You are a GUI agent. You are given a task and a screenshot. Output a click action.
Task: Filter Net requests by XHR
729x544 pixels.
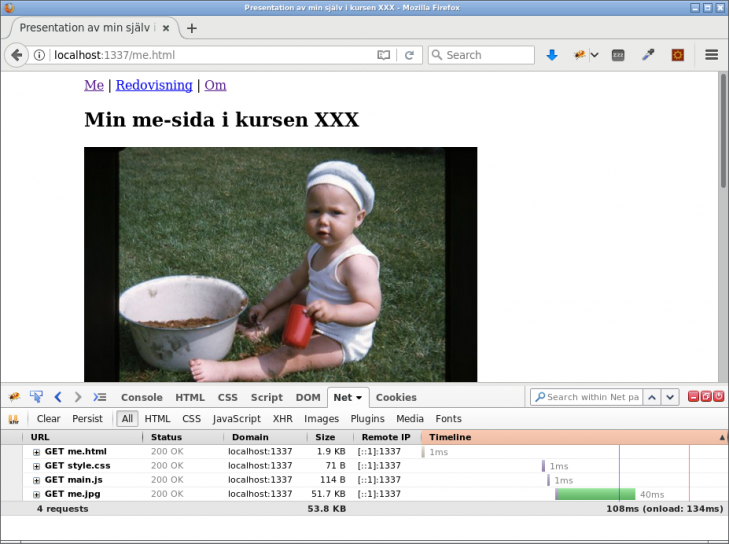coord(283,419)
